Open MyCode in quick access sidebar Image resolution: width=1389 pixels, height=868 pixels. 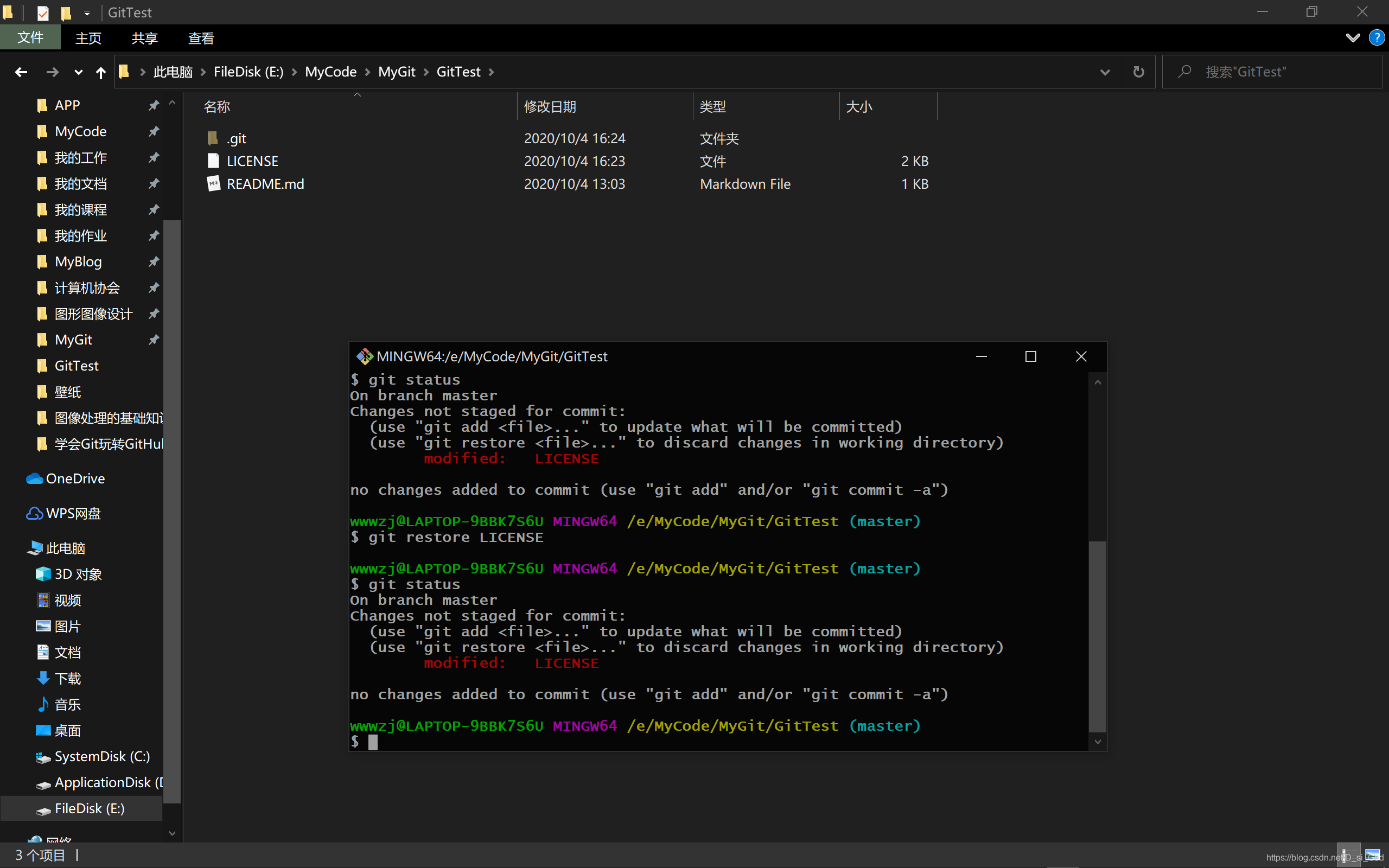click(80, 131)
